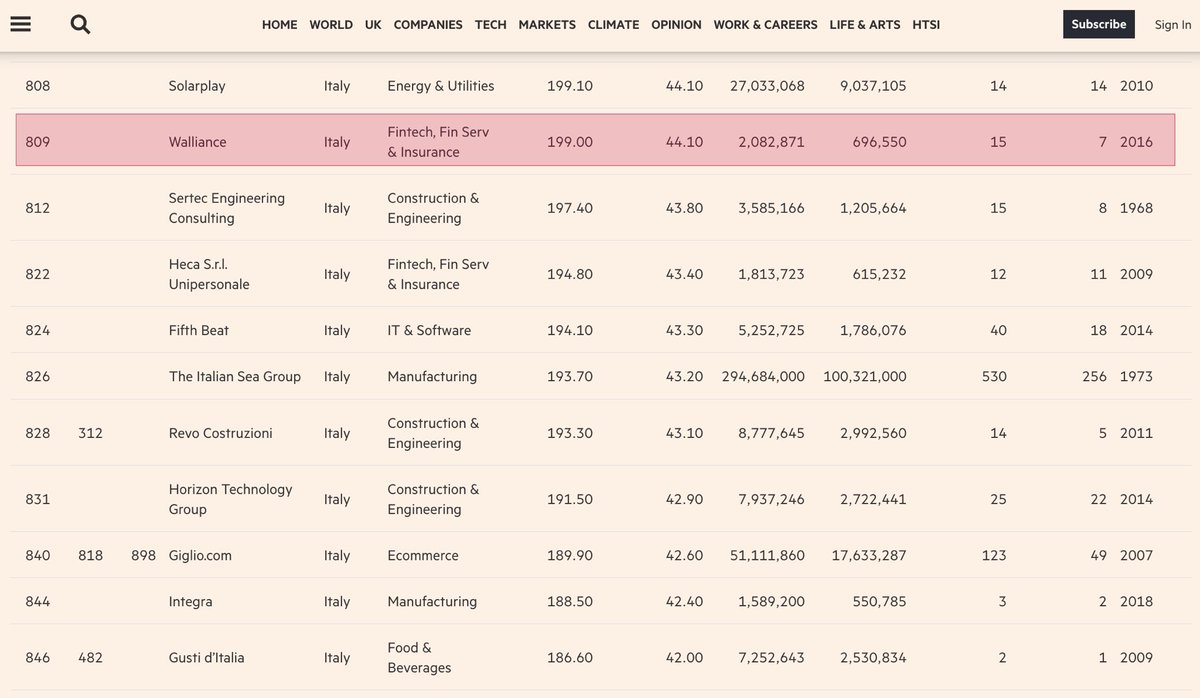The width and height of the screenshot is (1200, 698).
Task: Select the Horizon Technology Group name
Action: [x=231, y=499]
